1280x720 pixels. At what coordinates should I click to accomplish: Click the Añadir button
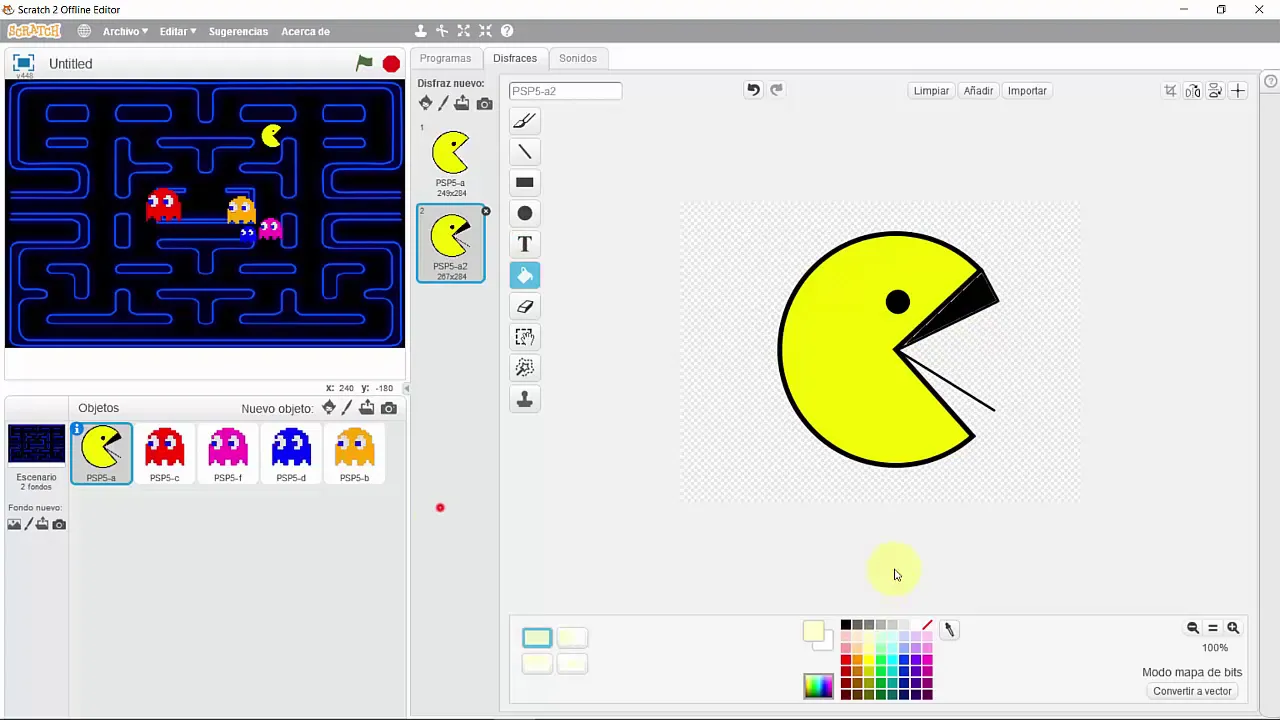click(978, 91)
